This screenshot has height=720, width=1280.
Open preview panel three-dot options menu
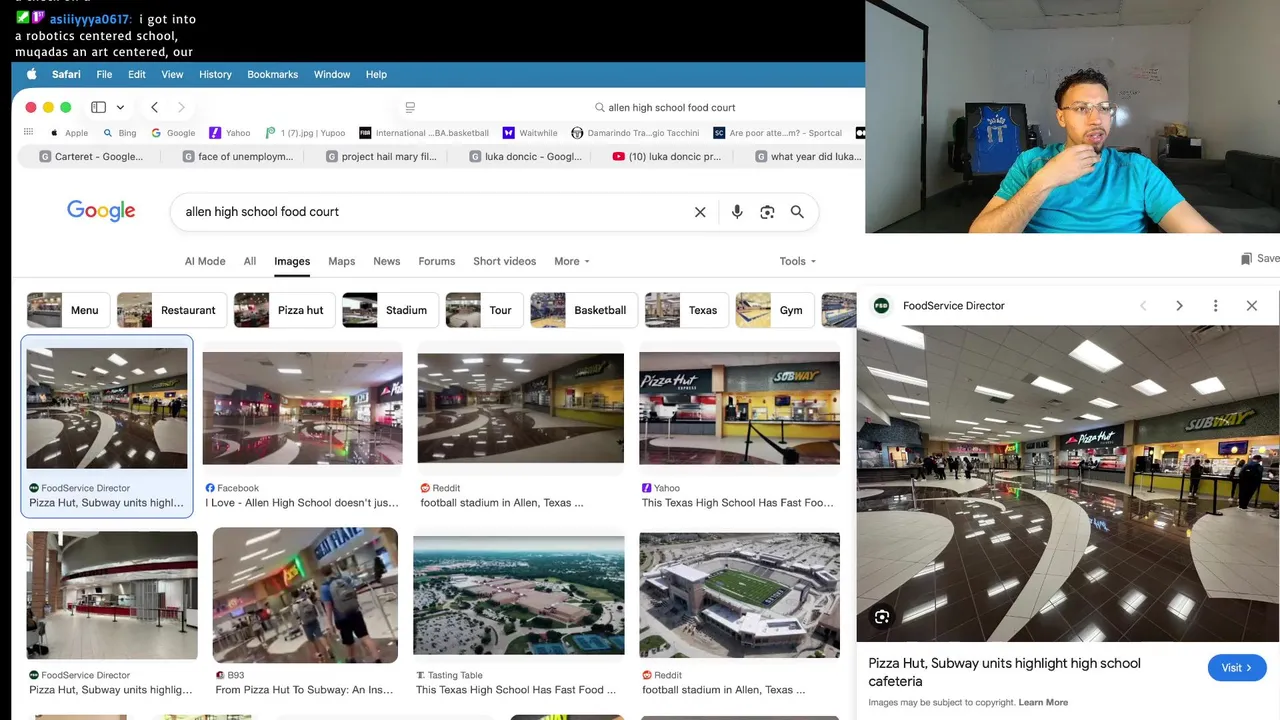pyautogui.click(x=1215, y=306)
